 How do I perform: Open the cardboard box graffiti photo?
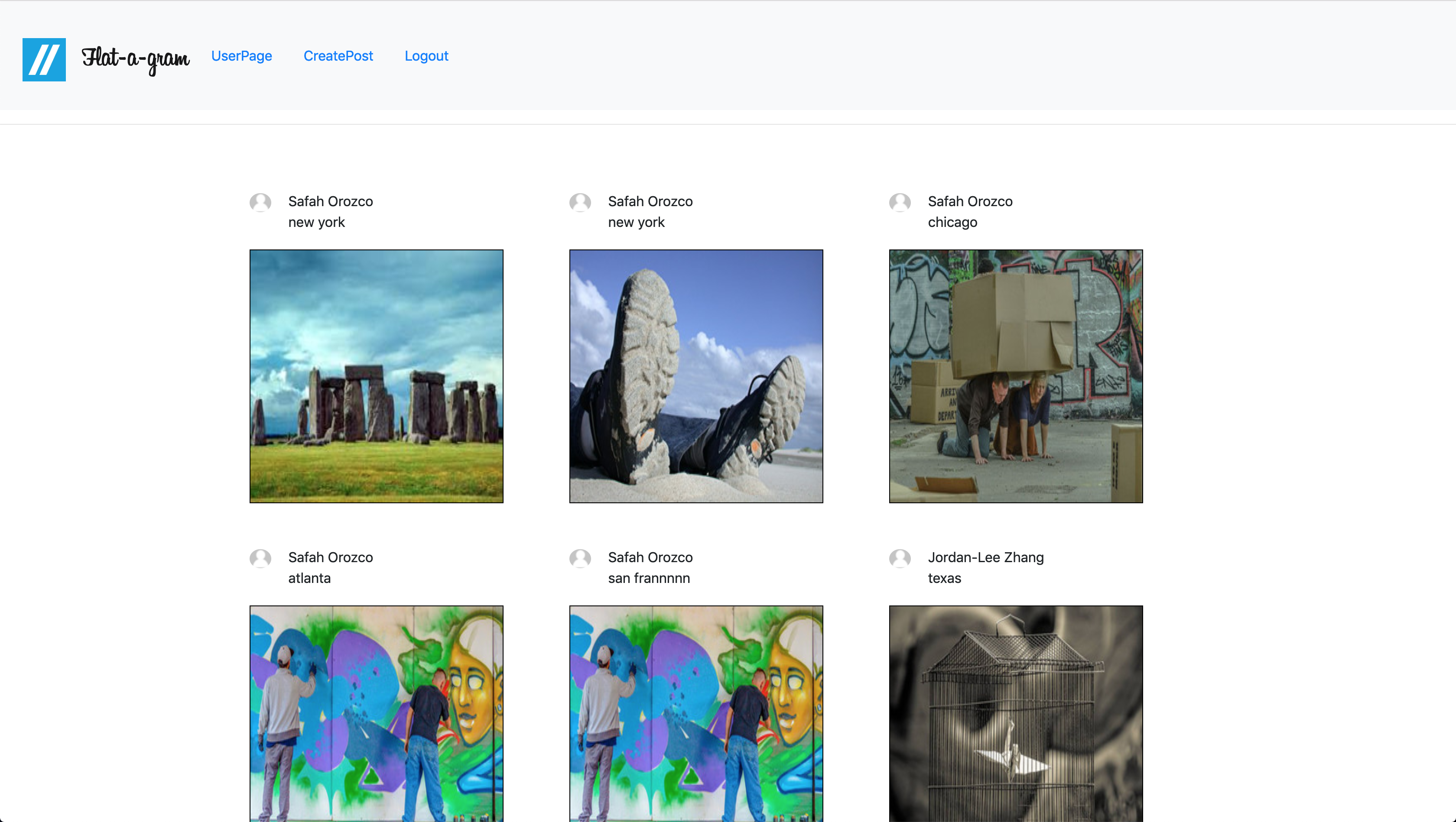tap(1016, 376)
